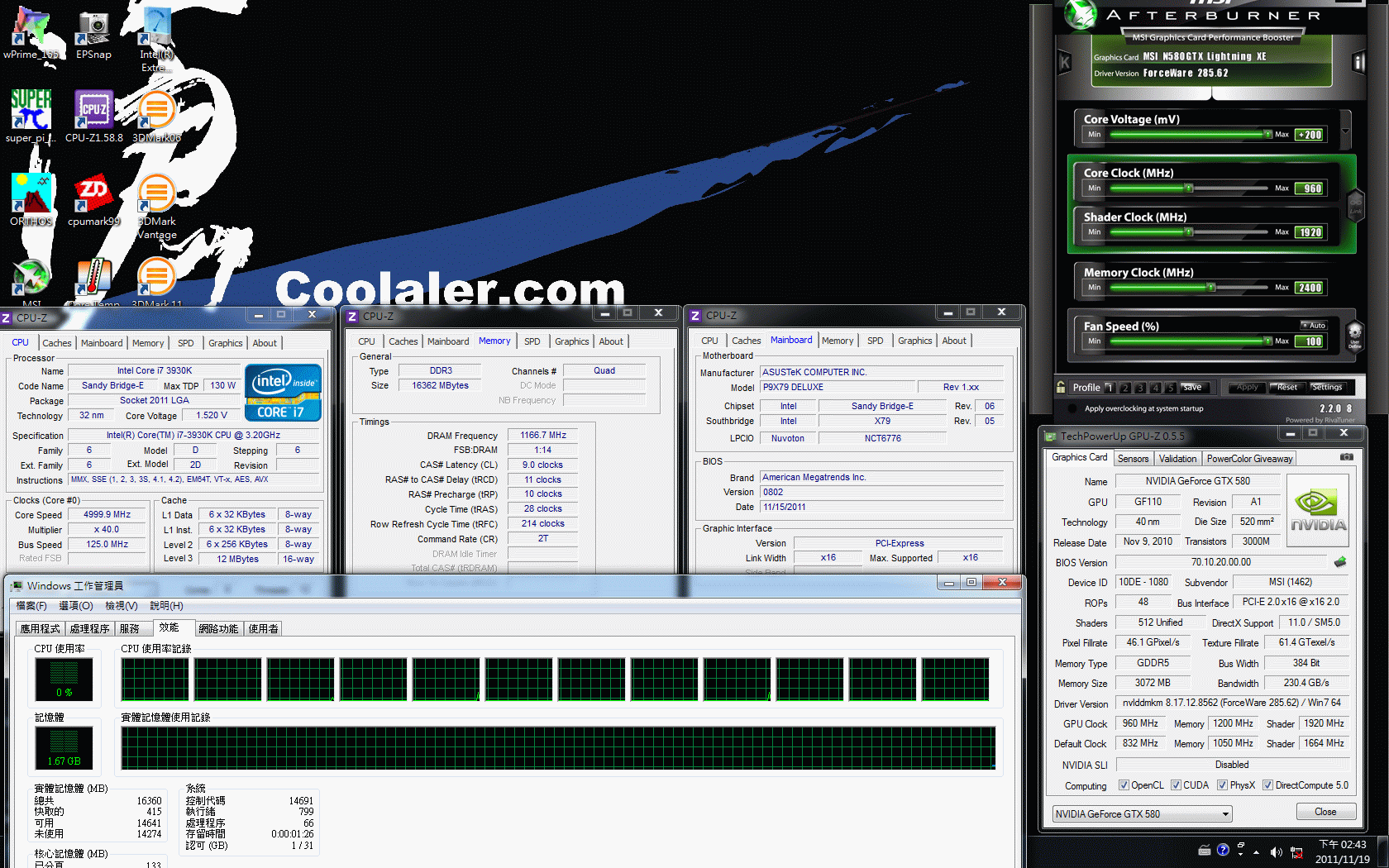
Task: Open the Validation tab in GPU-Z
Action: (x=1177, y=459)
